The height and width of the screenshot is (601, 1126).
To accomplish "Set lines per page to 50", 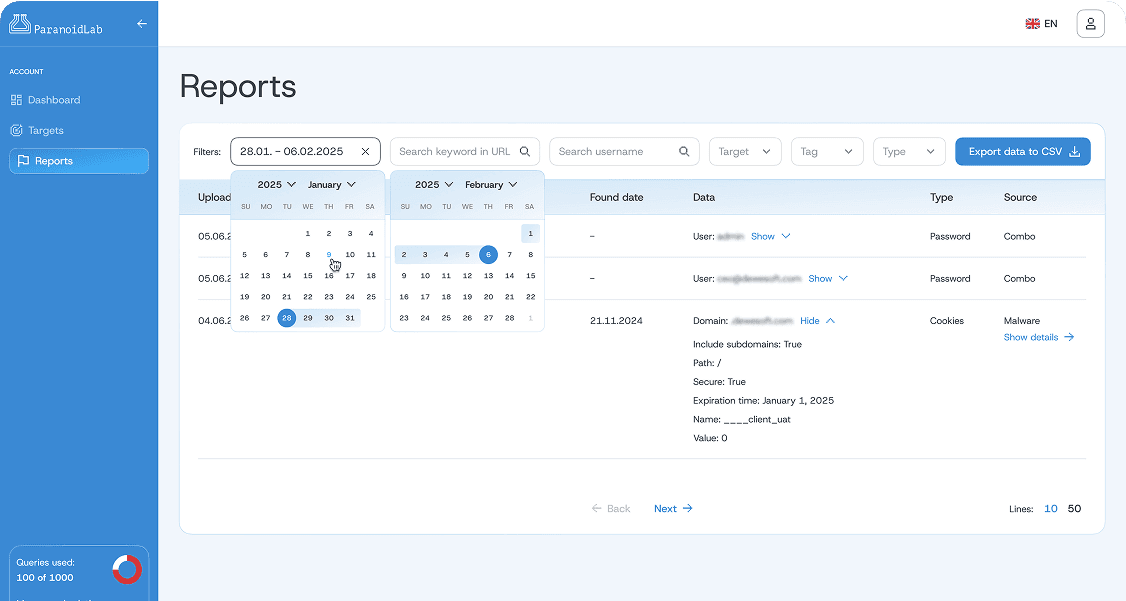I will pyautogui.click(x=1074, y=509).
